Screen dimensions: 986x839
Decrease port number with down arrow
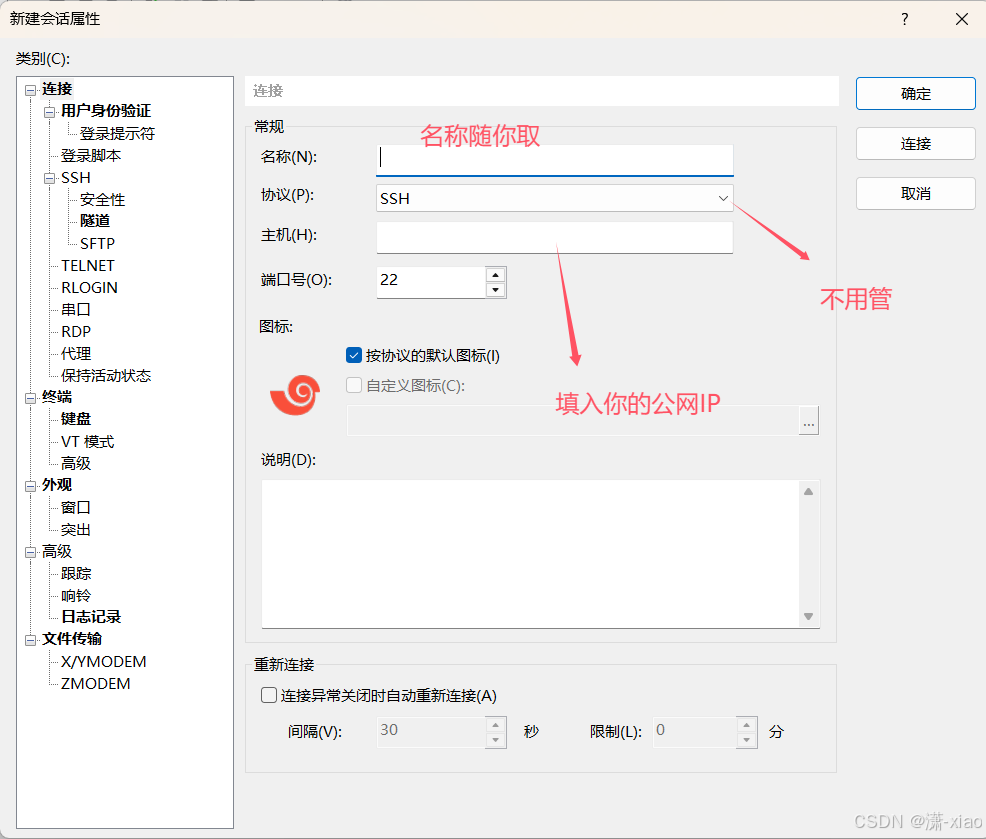pos(496,290)
